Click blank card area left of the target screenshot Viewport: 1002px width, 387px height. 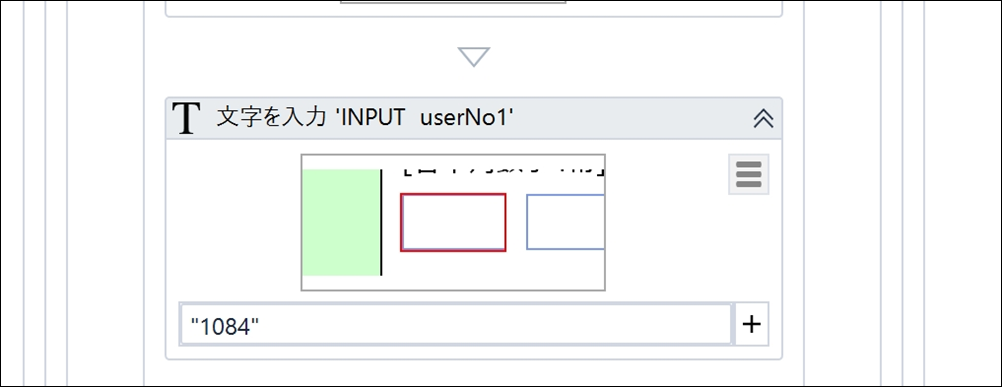234,222
